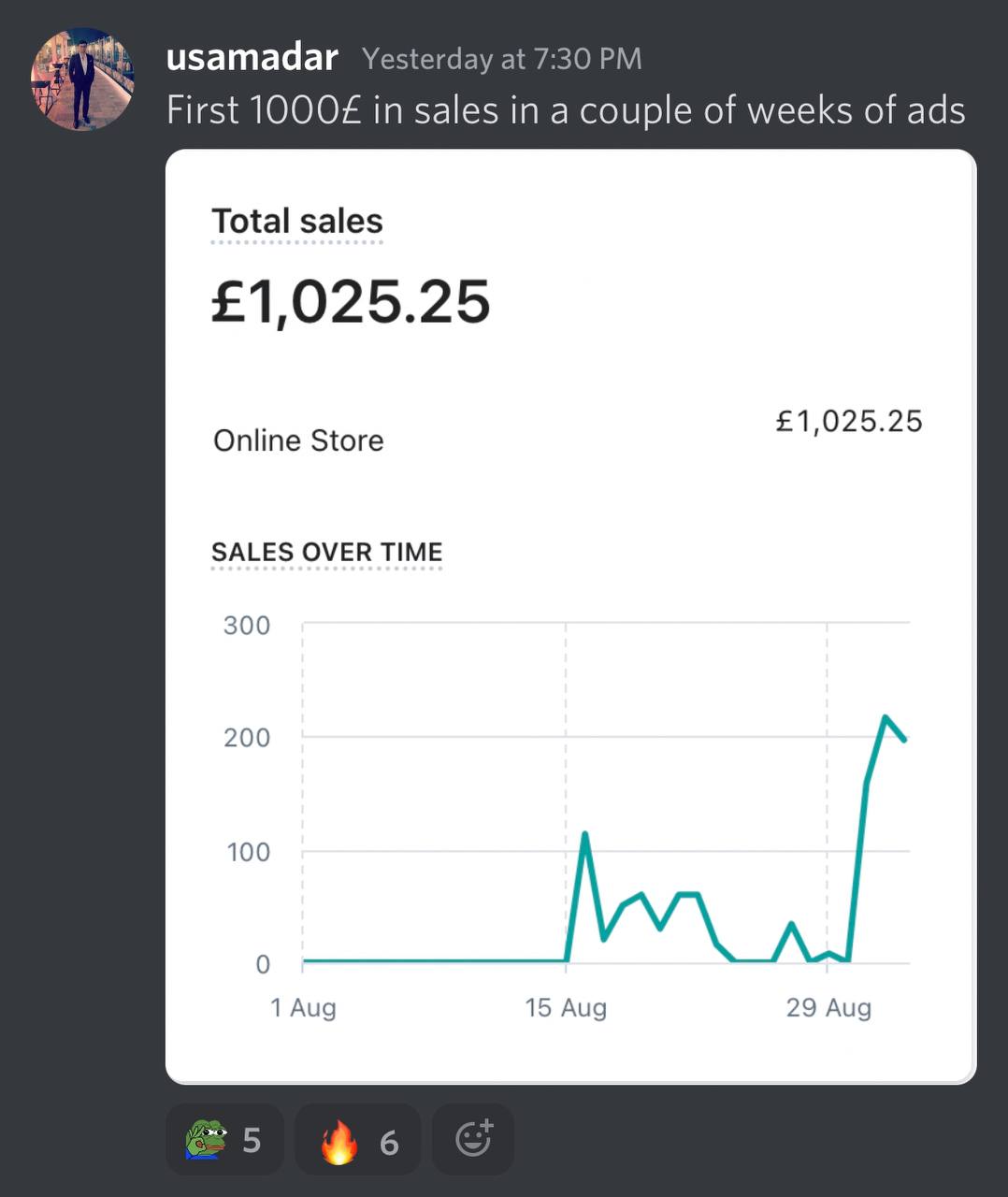
Task: Click the small chart bump before 29 Aug
Action: tap(791, 924)
